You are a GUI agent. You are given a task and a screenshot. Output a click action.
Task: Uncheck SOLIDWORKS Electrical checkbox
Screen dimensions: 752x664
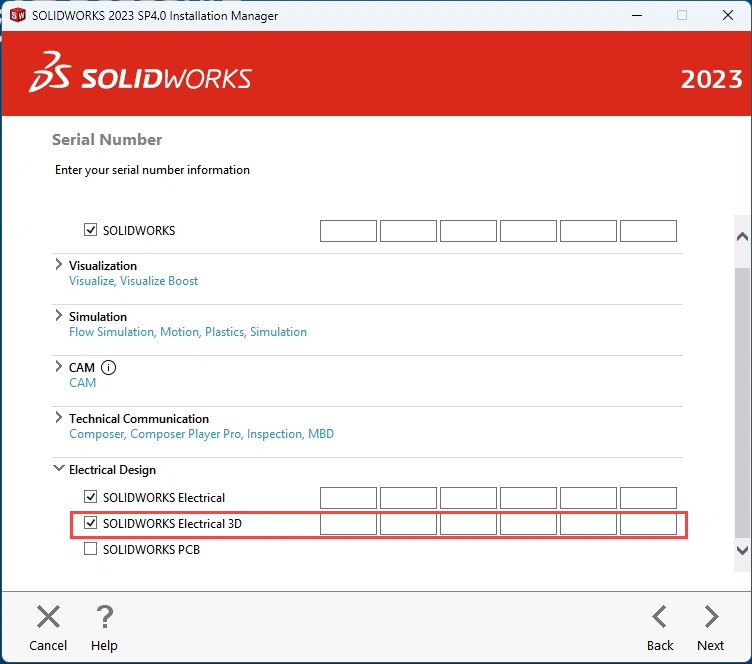(90, 497)
